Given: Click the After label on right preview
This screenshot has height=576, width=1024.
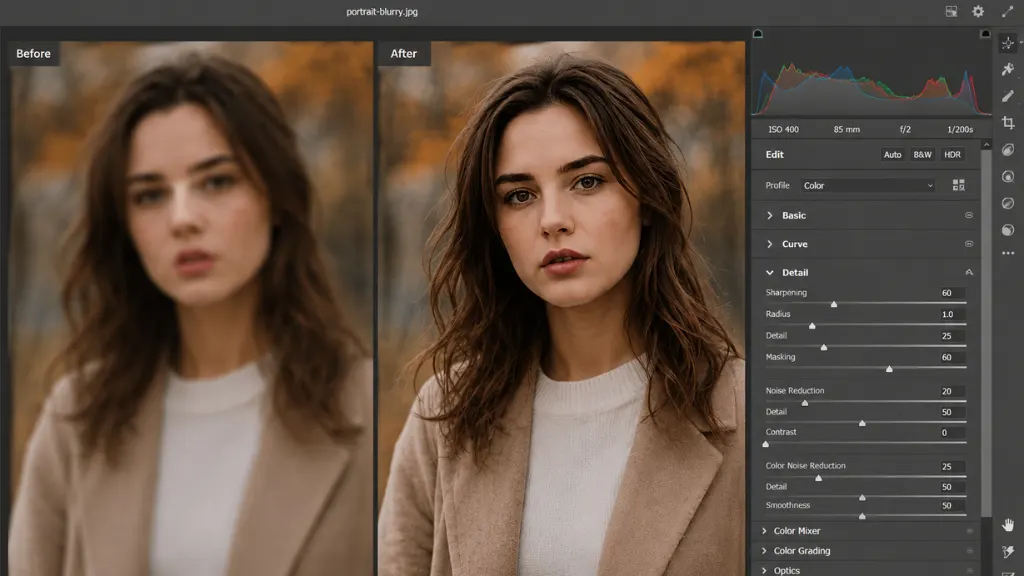Looking at the screenshot, I should tap(404, 54).
